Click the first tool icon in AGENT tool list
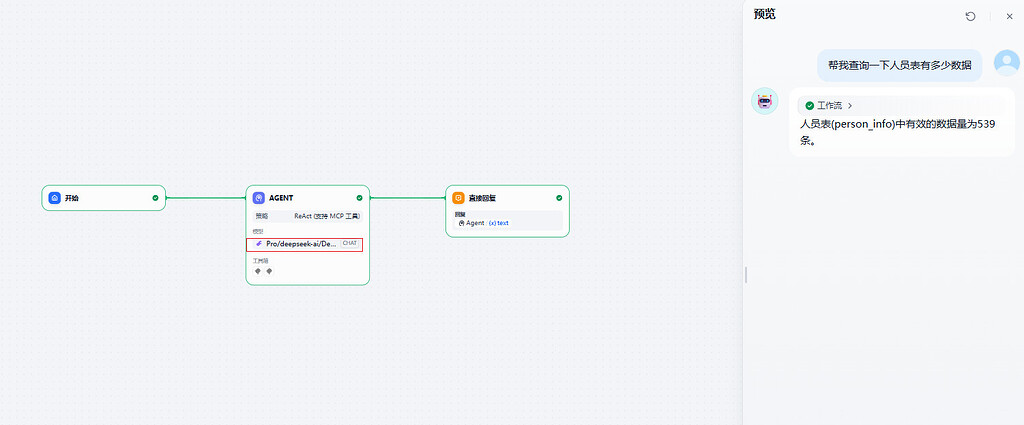The width and height of the screenshot is (1024, 425). 257,271
